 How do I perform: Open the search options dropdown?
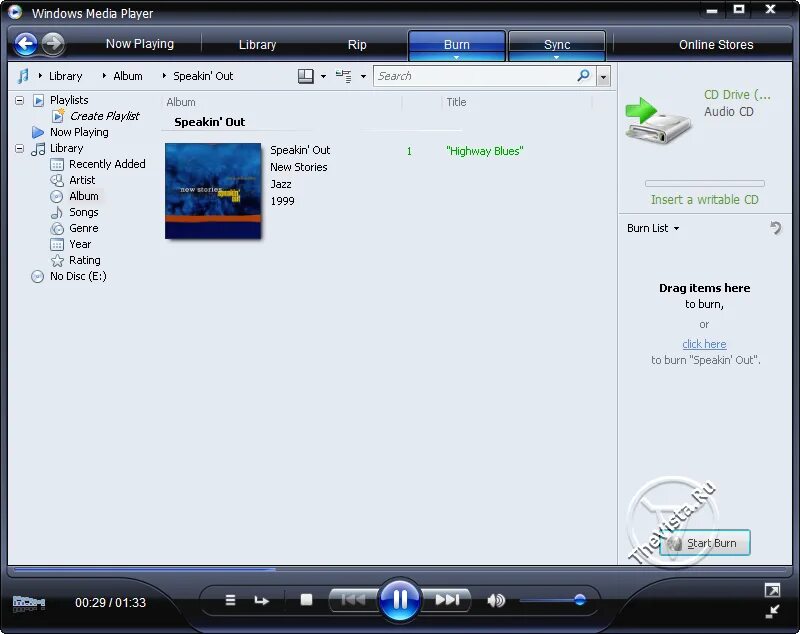pos(604,77)
